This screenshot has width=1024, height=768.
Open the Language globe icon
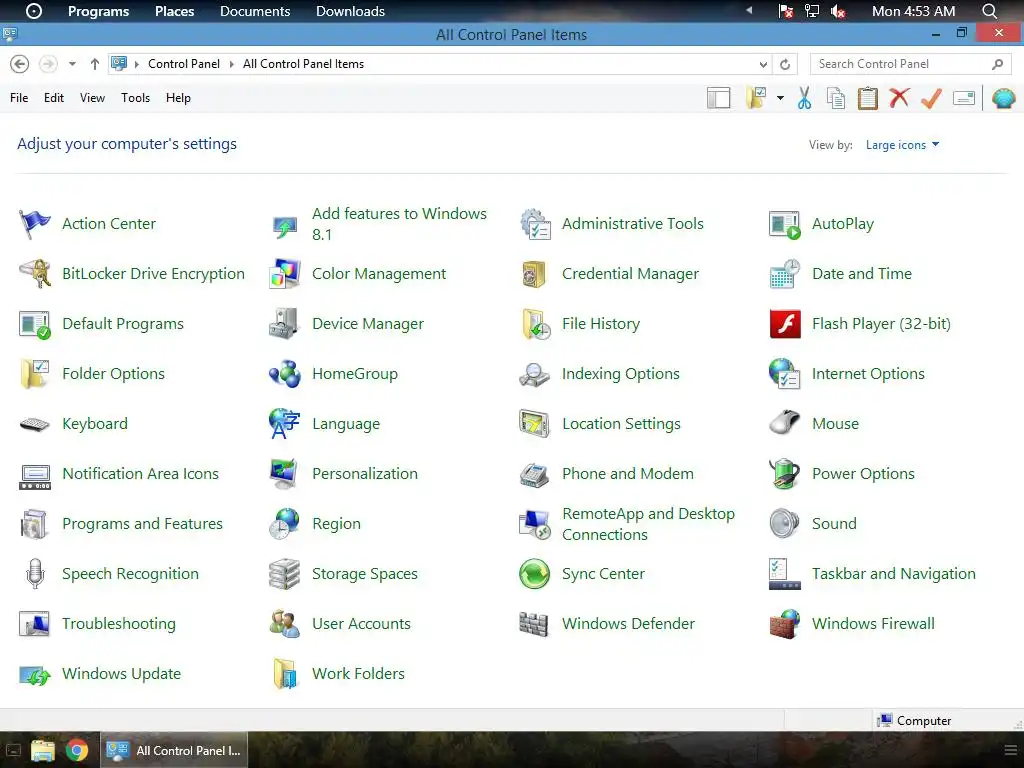pos(285,424)
